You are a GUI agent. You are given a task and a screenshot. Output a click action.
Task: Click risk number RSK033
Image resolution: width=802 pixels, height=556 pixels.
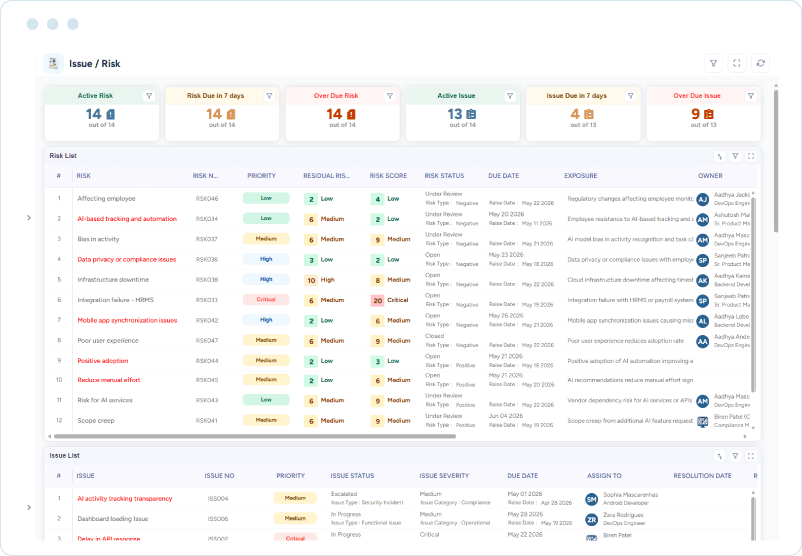click(x=207, y=300)
